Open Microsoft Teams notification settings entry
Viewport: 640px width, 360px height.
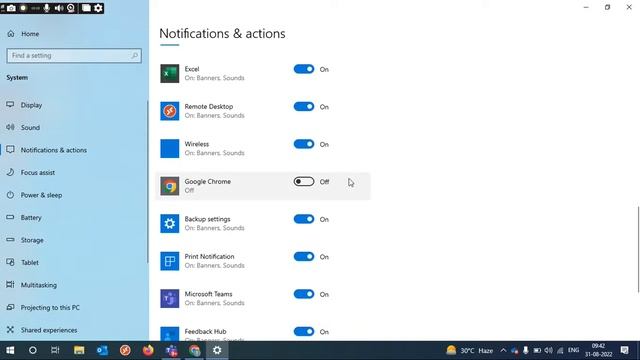point(263,299)
